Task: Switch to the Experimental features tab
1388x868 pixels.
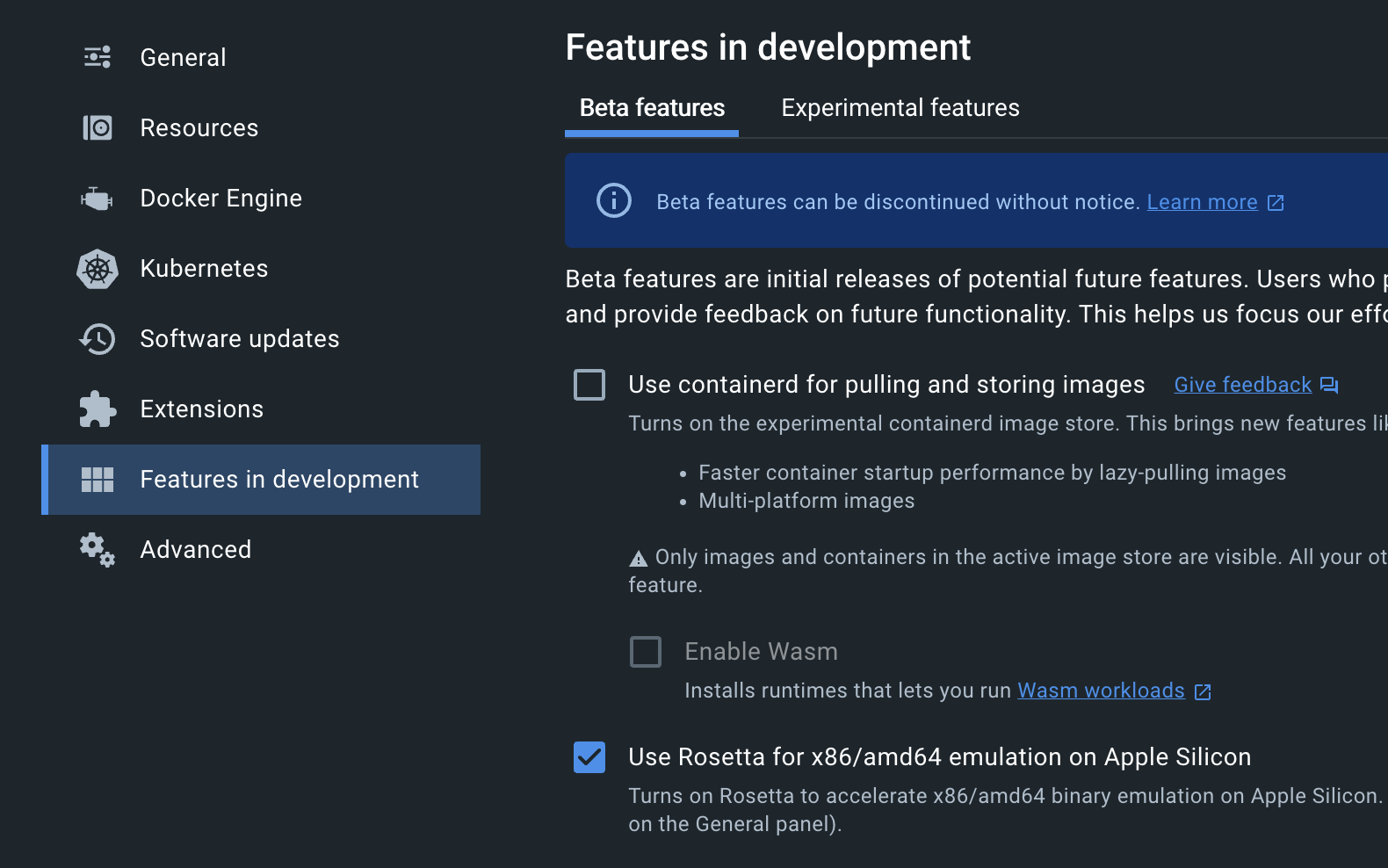Action: coord(900,108)
